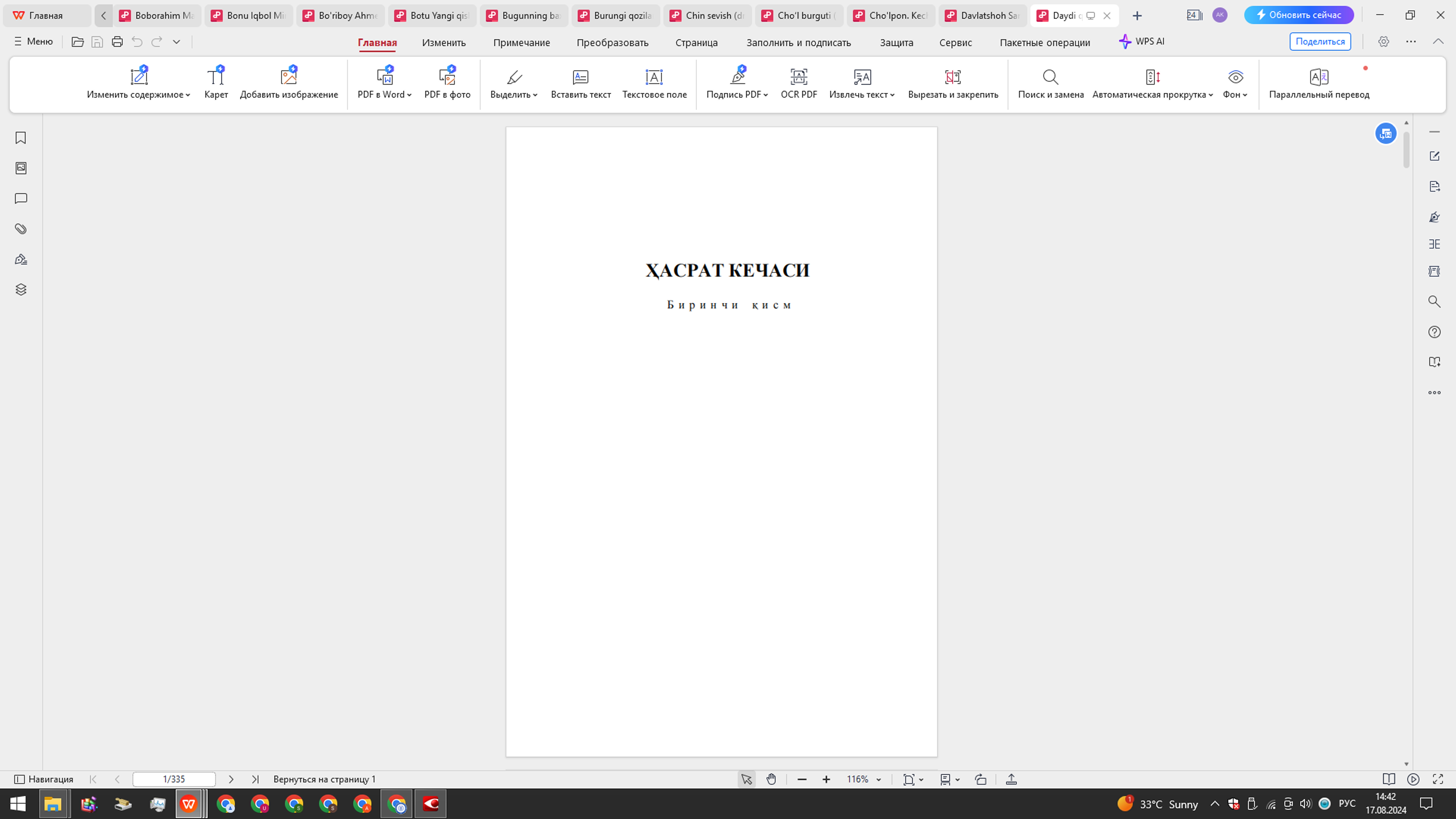Image resolution: width=1456 pixels, height=819 pixels.
Task: Toggle the Background (Фон) eye protection
Action: (1235, 77)
